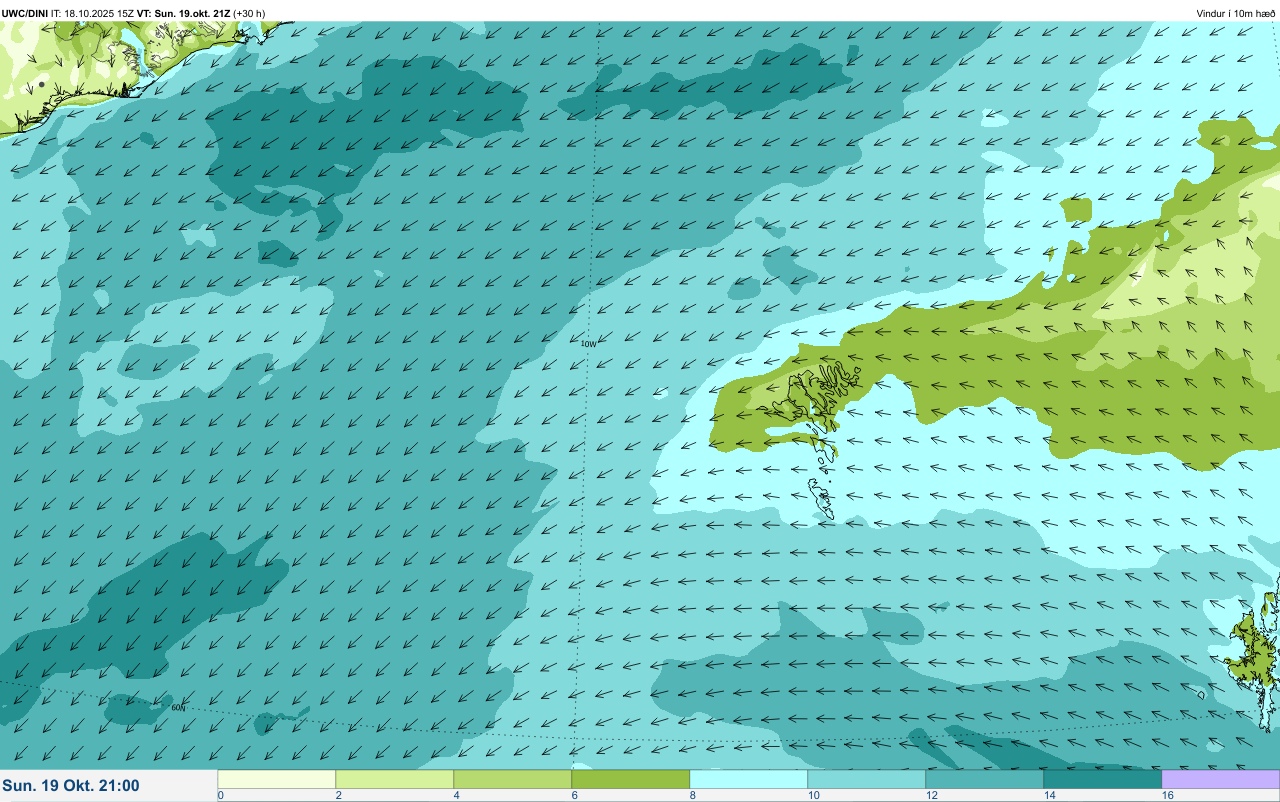Click the dark teal 14–16 legend swatch

[x=1103, y=779]
